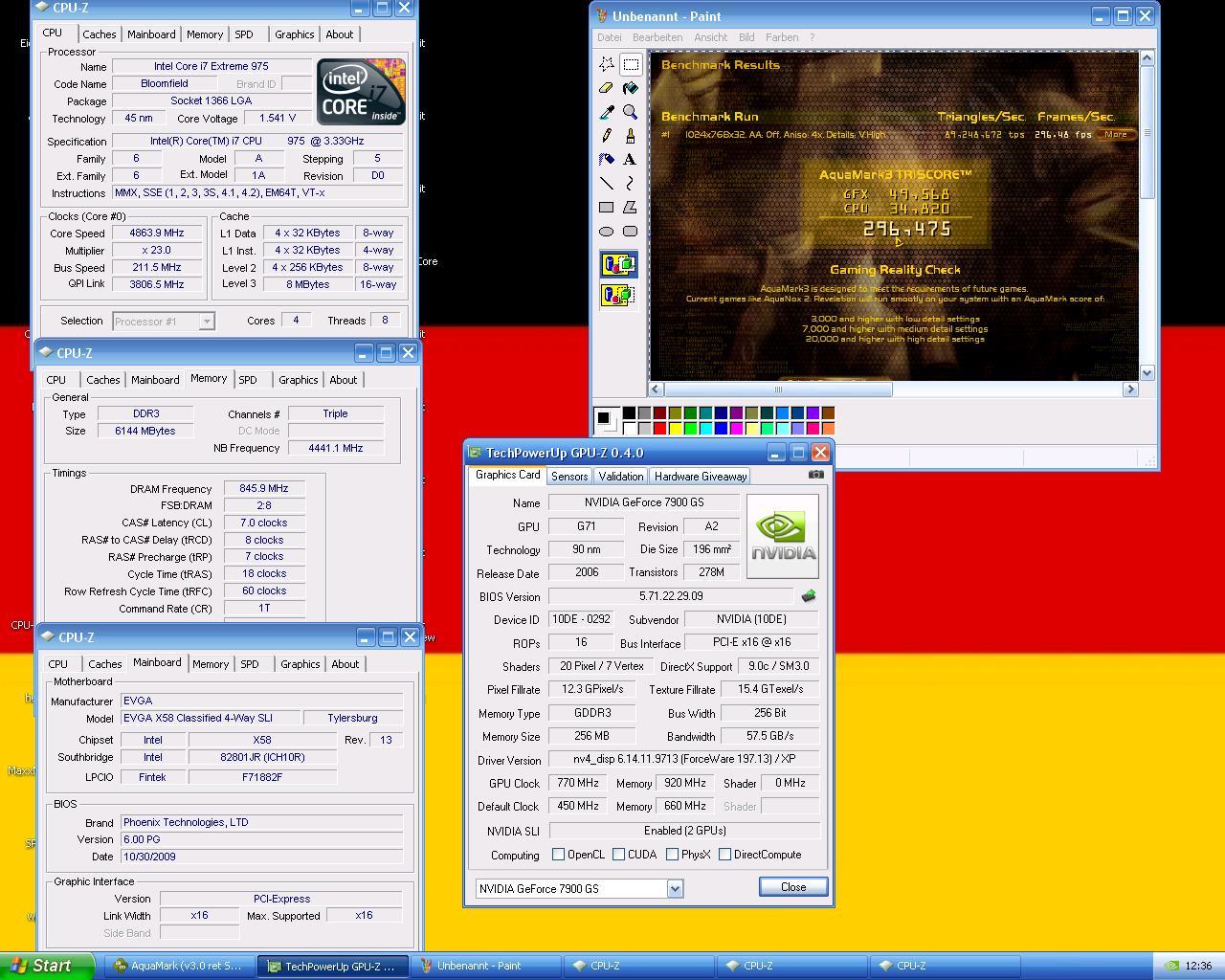Image resolution: width=1225 pixels, height=980 pixels.
Task: Choose the Brush tool in Paint
Action: point(631,136)
